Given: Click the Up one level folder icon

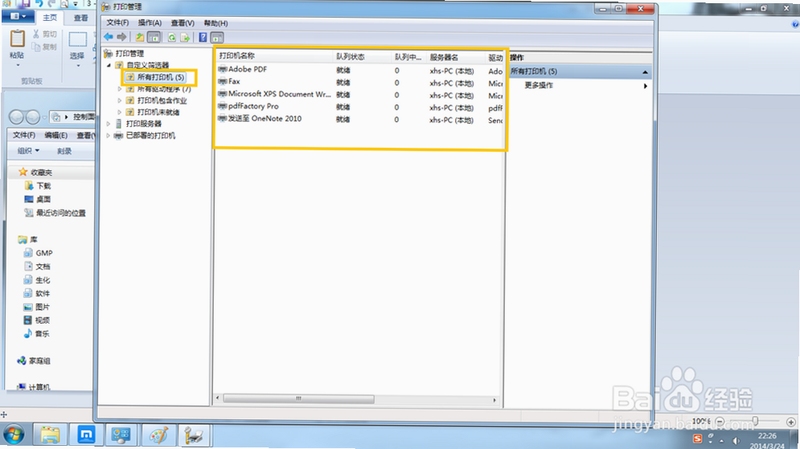Looking at the screenshot, I should pyautogui.click(x=140, y=37).
